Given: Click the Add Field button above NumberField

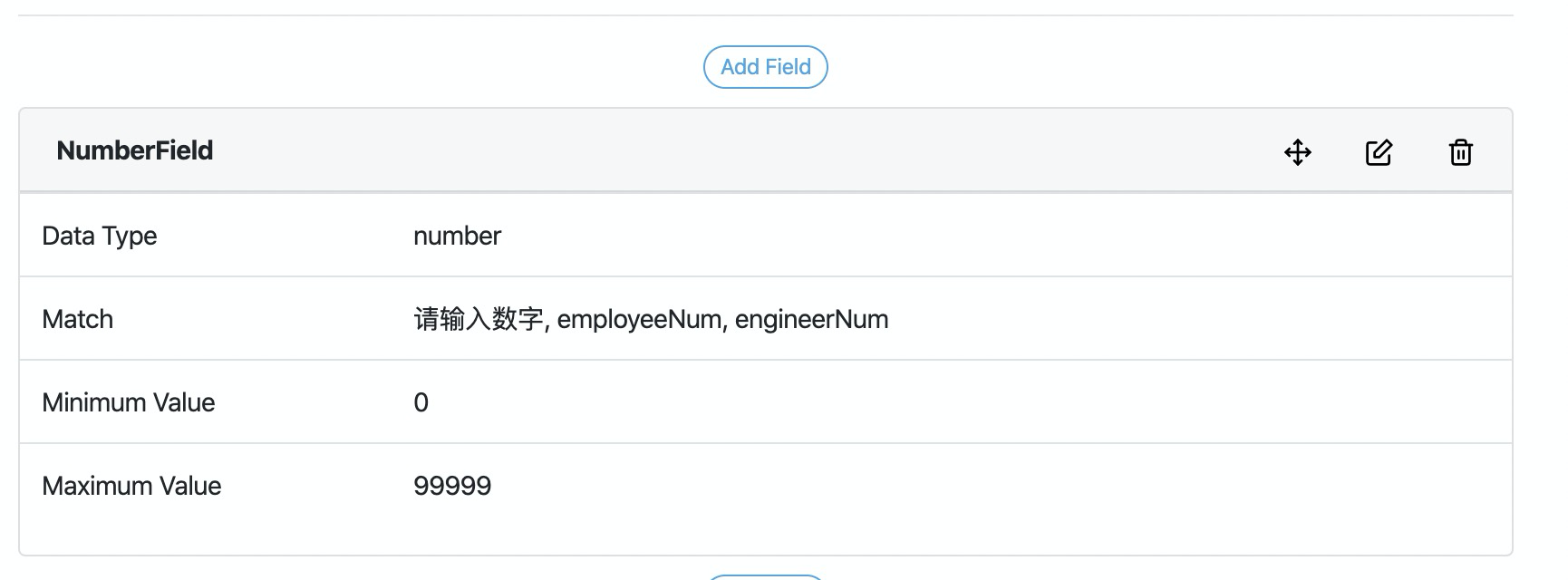Looking at the screenshot, I should (x=765, y=67).
